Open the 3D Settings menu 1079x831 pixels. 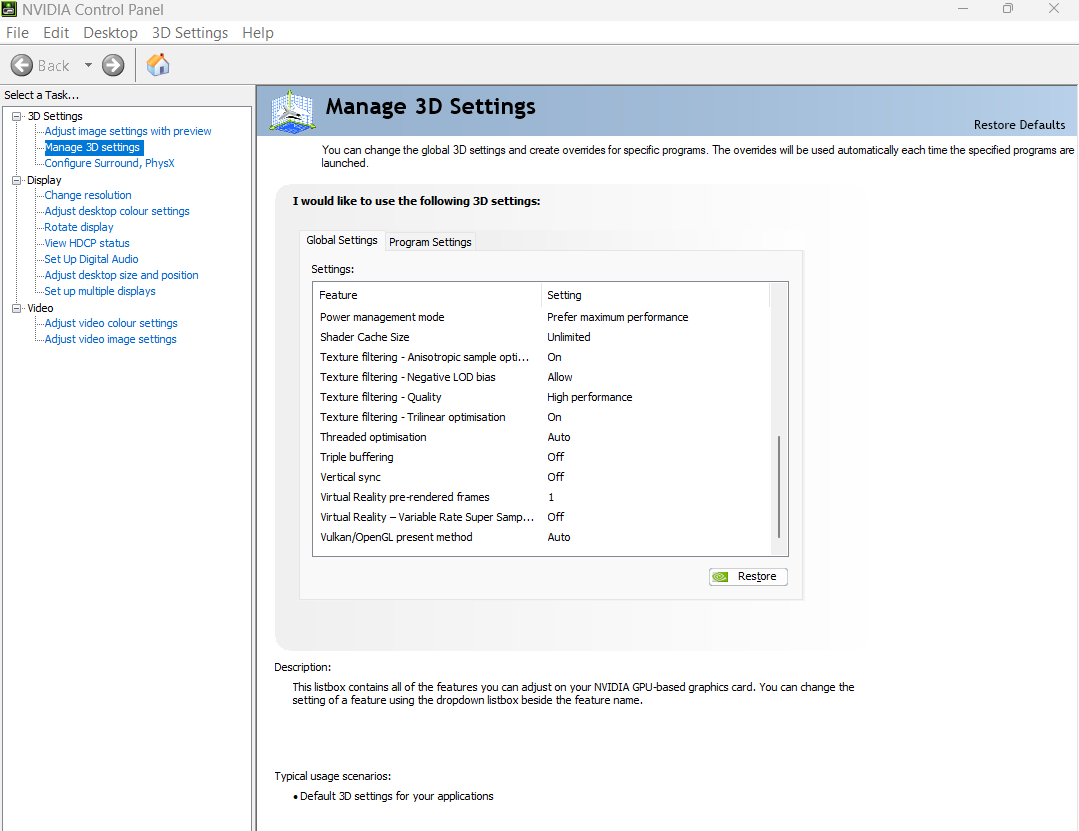click(190, 33)
